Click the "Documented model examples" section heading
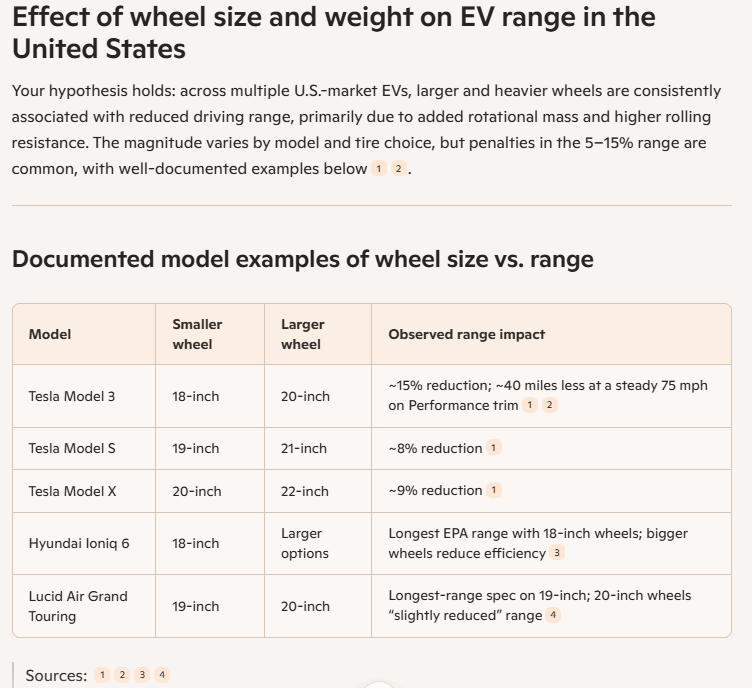The height and width of the screenshot is (688, 752). pos(302,259)
